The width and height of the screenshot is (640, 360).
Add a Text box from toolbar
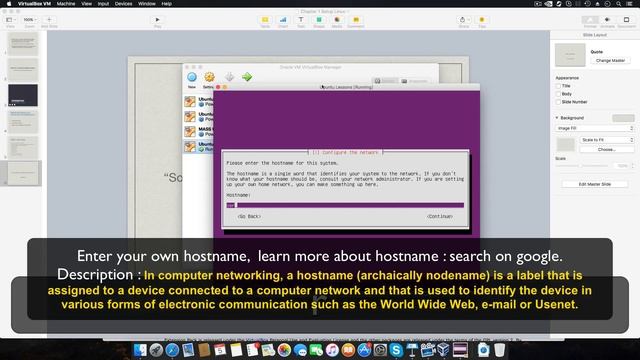click(x=301, y=20)
